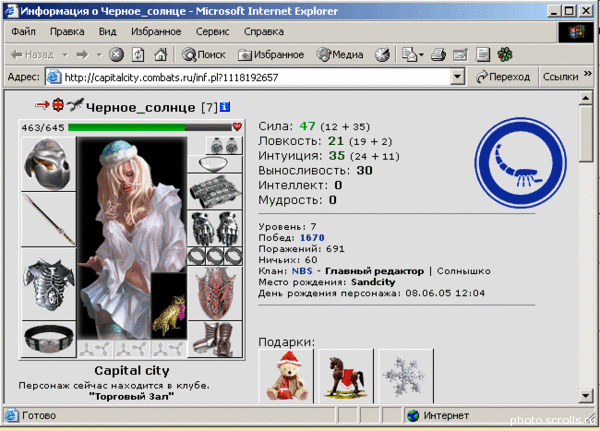Open the Сервис menu
Viewport: 600px width, 431px height.
212,31
